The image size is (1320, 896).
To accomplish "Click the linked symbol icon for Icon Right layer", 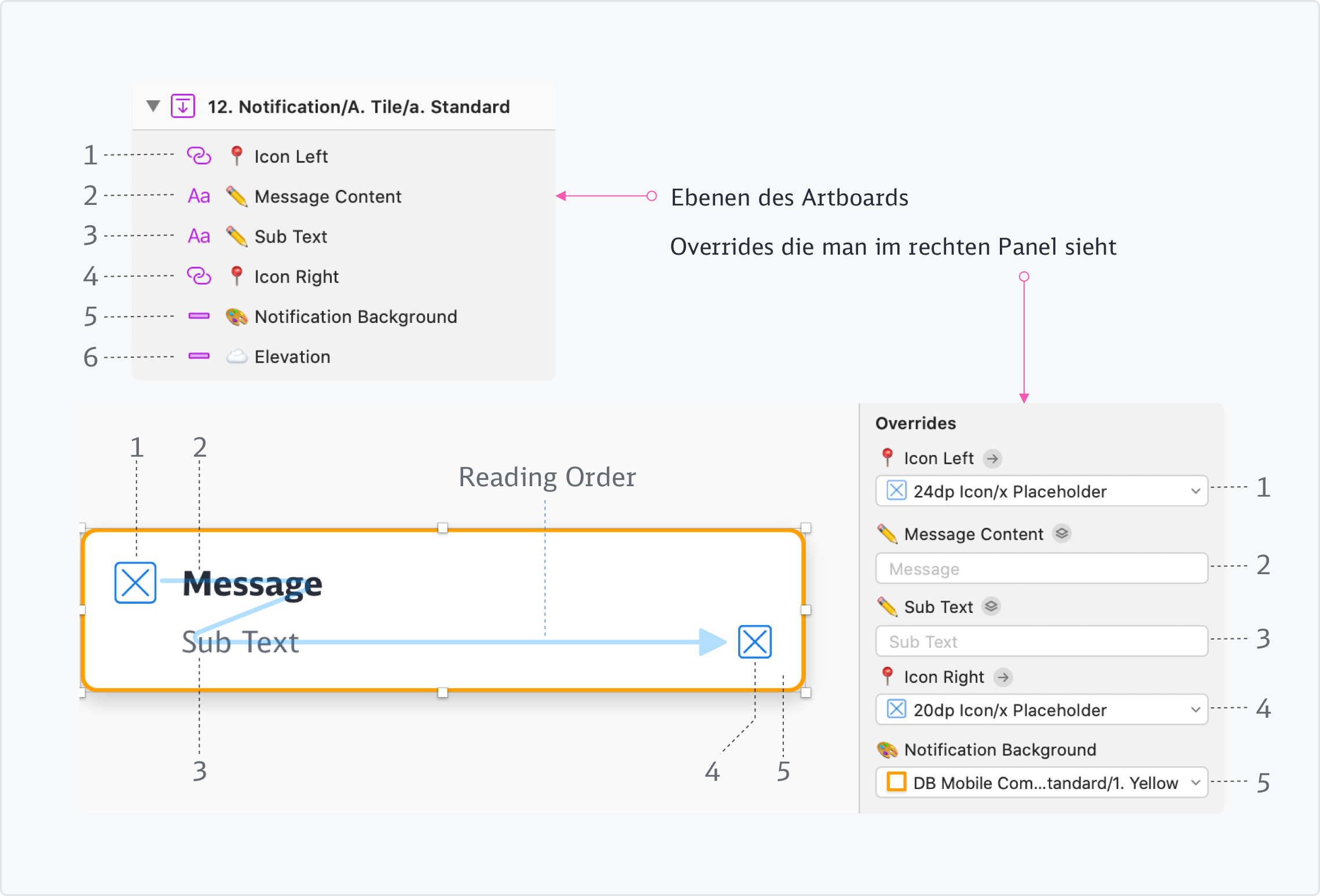I will point(199,276).
